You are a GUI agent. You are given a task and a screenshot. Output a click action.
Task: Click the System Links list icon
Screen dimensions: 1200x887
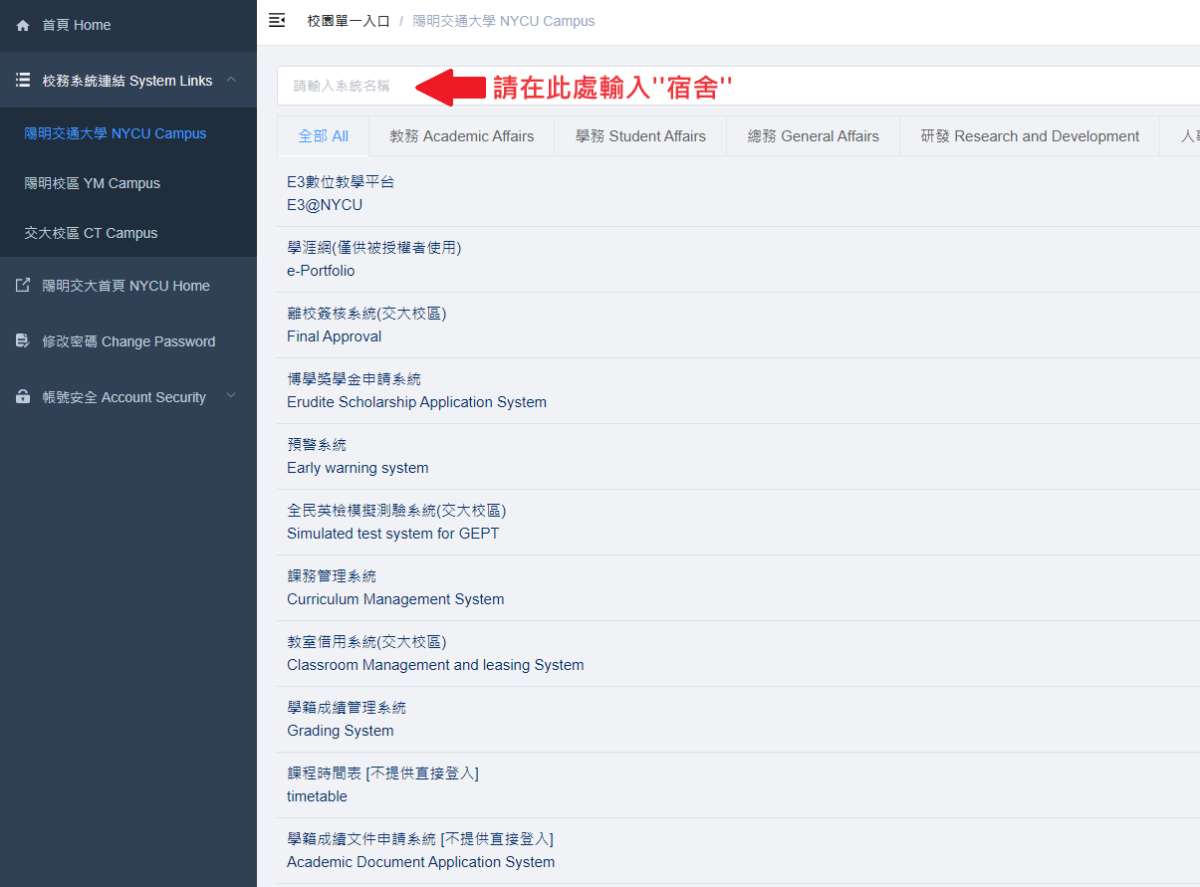point(23,80)
